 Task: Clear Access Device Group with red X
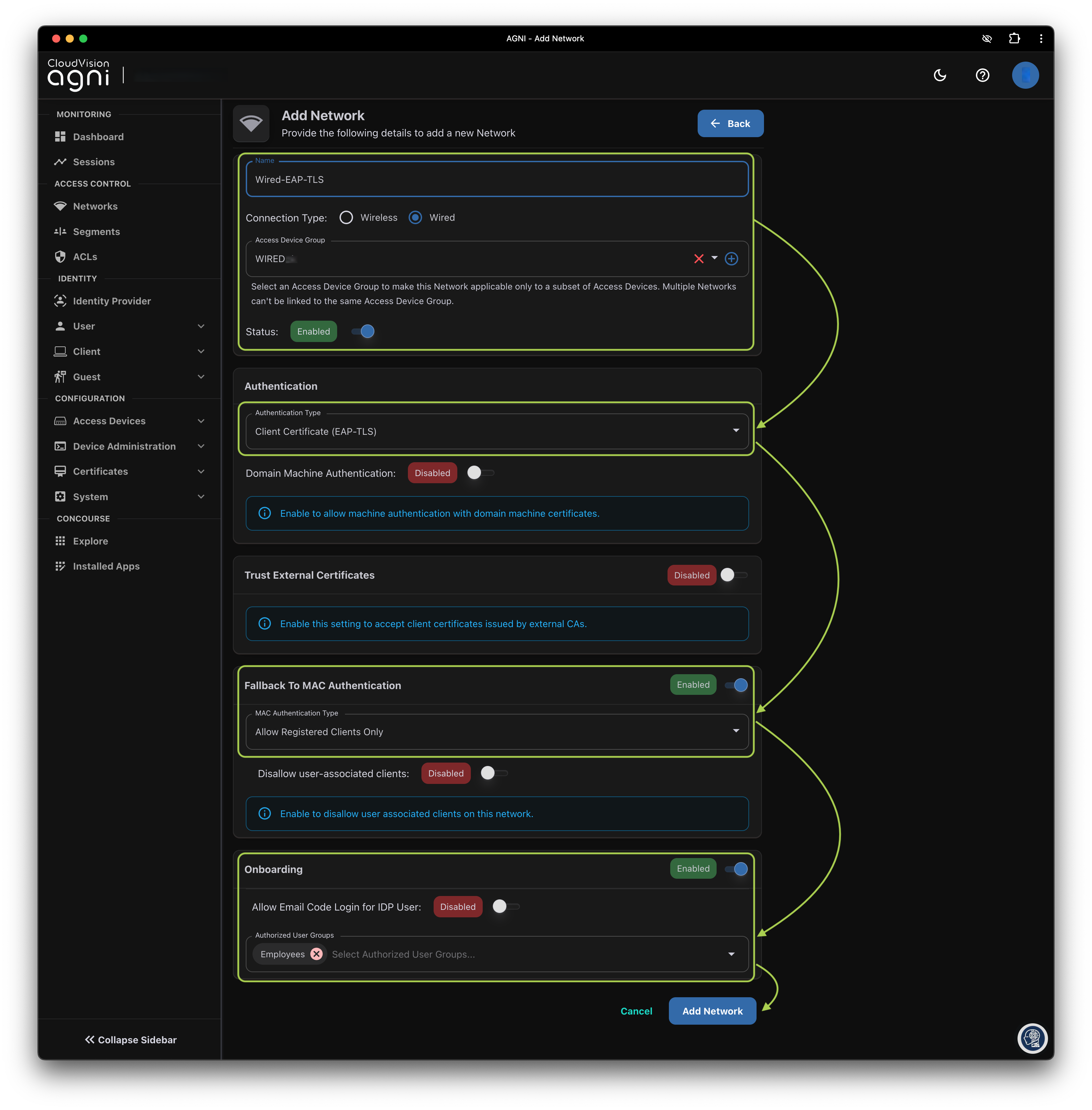(698, 259)
